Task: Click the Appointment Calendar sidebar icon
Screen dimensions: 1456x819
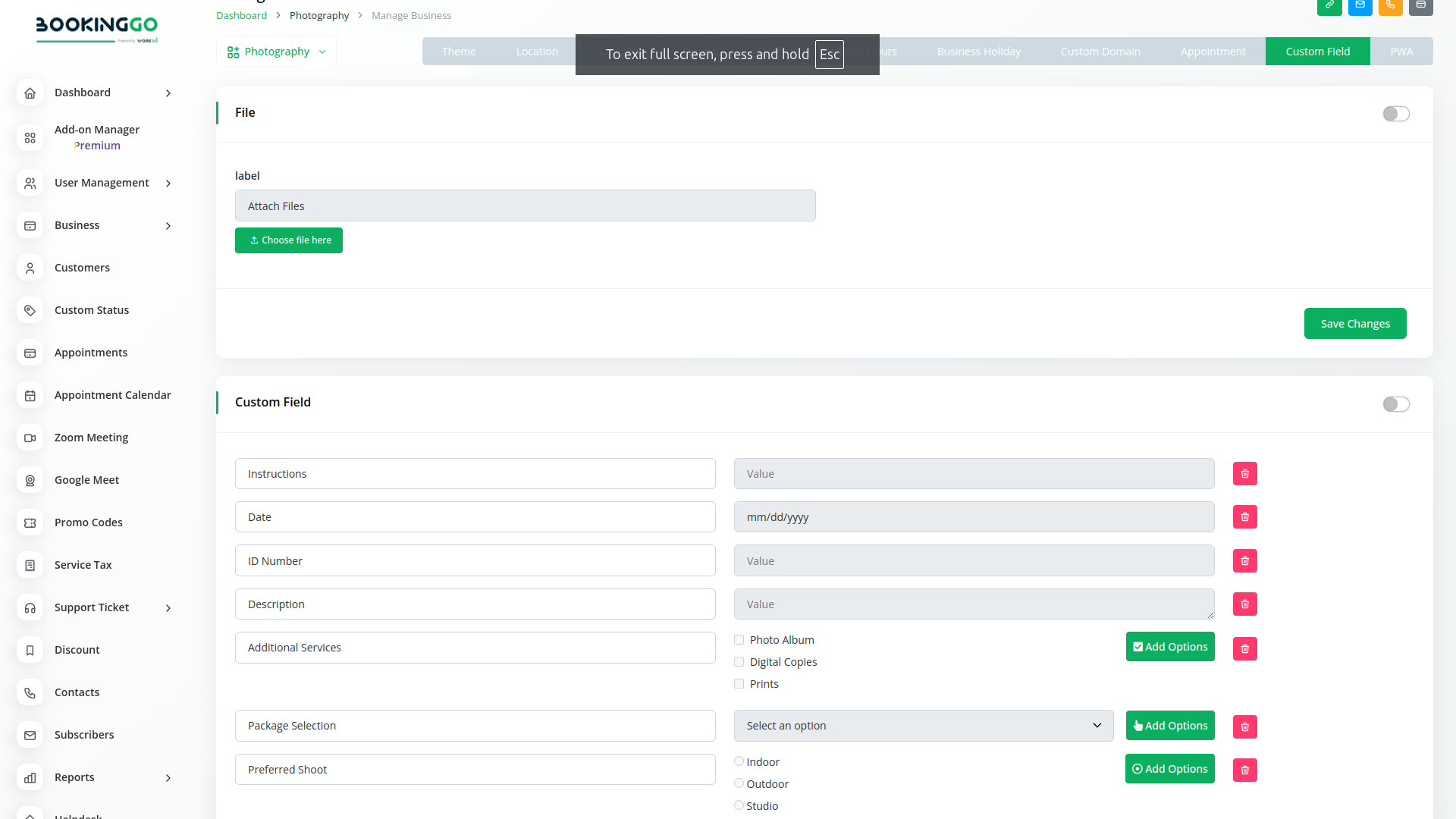Action: 30,396
